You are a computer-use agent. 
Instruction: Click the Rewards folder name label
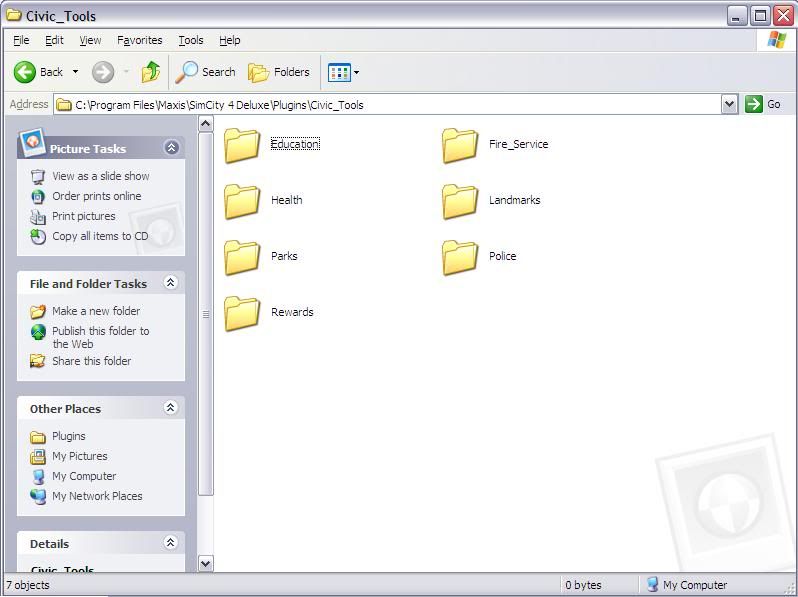292,312
